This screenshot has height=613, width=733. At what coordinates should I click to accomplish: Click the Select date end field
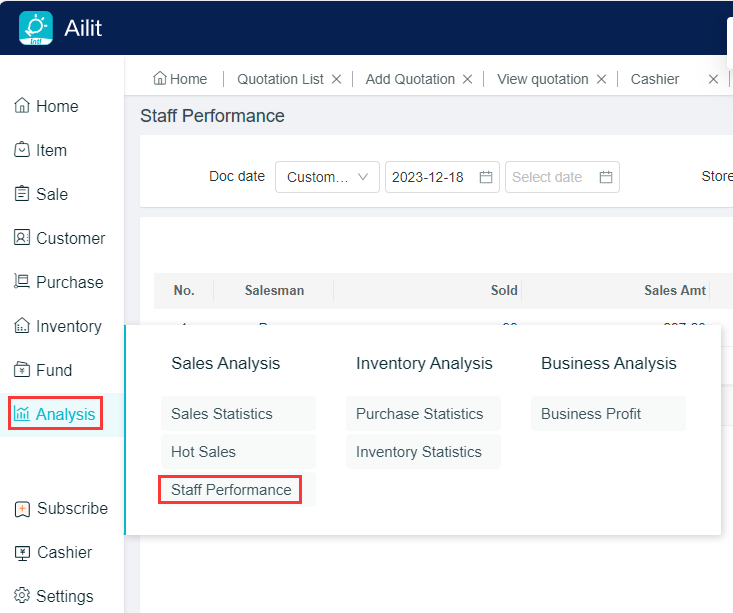click(x=561, y=177)
